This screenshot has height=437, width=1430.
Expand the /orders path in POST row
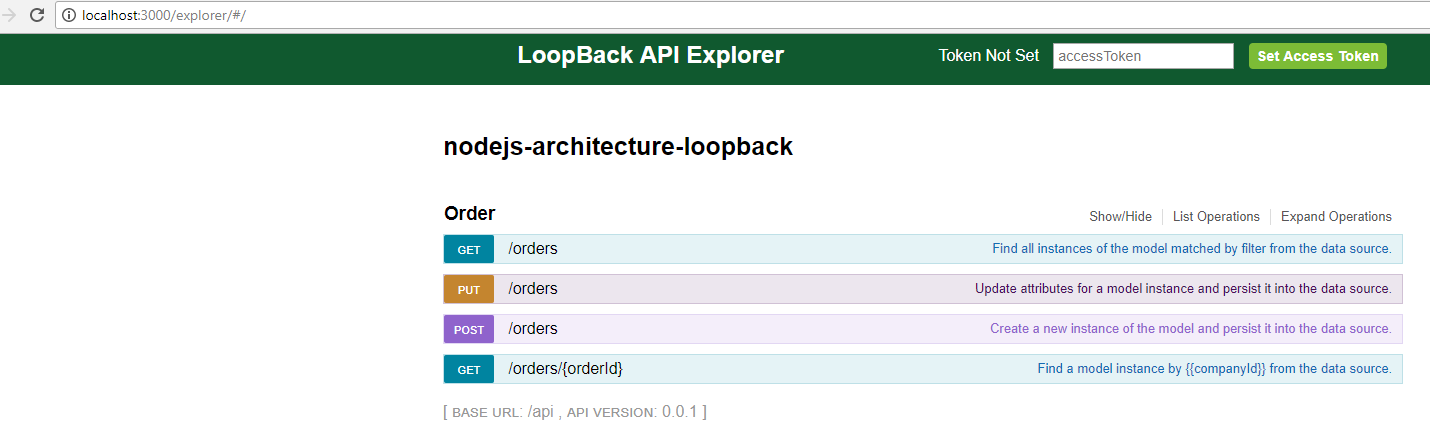(x=533, y=329)
